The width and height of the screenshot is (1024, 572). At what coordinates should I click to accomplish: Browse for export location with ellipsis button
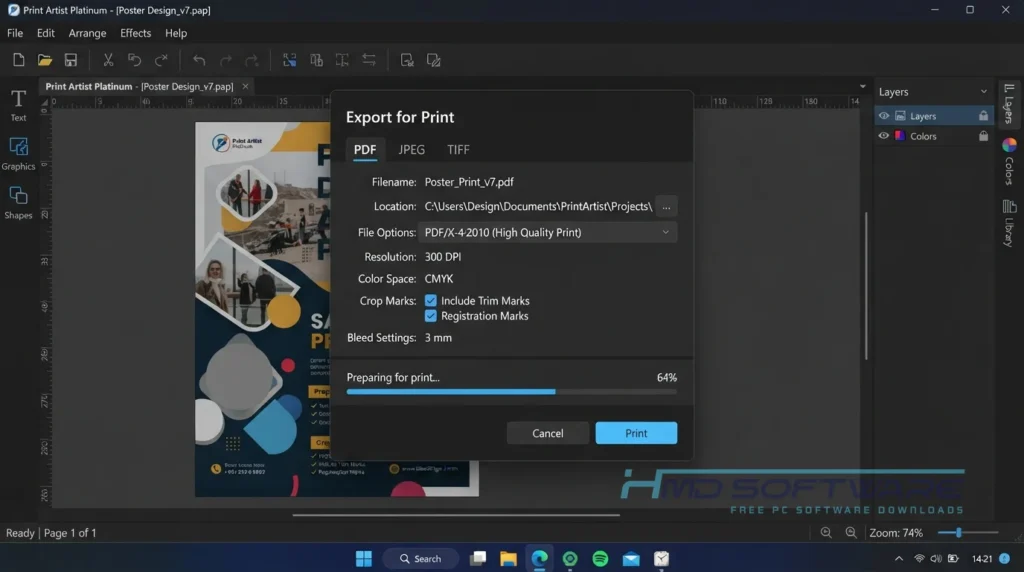point(666,206)
